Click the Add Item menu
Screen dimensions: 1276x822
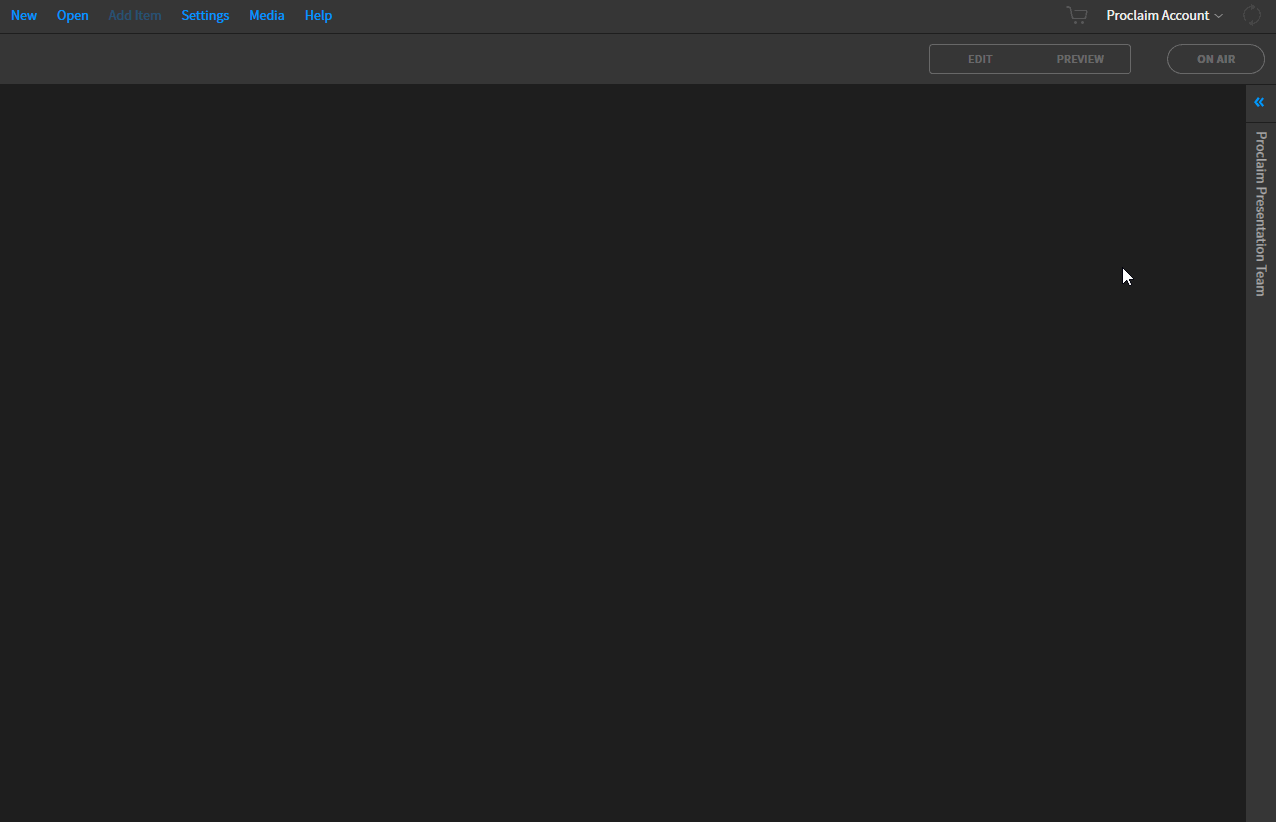coord(134,16)
